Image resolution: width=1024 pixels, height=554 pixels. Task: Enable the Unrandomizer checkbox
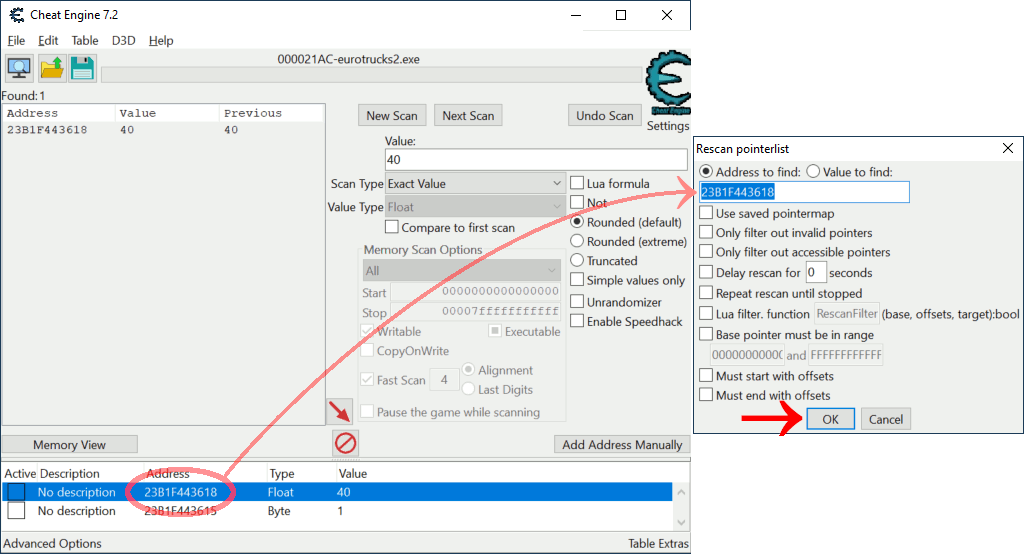(x=577, y=301)
